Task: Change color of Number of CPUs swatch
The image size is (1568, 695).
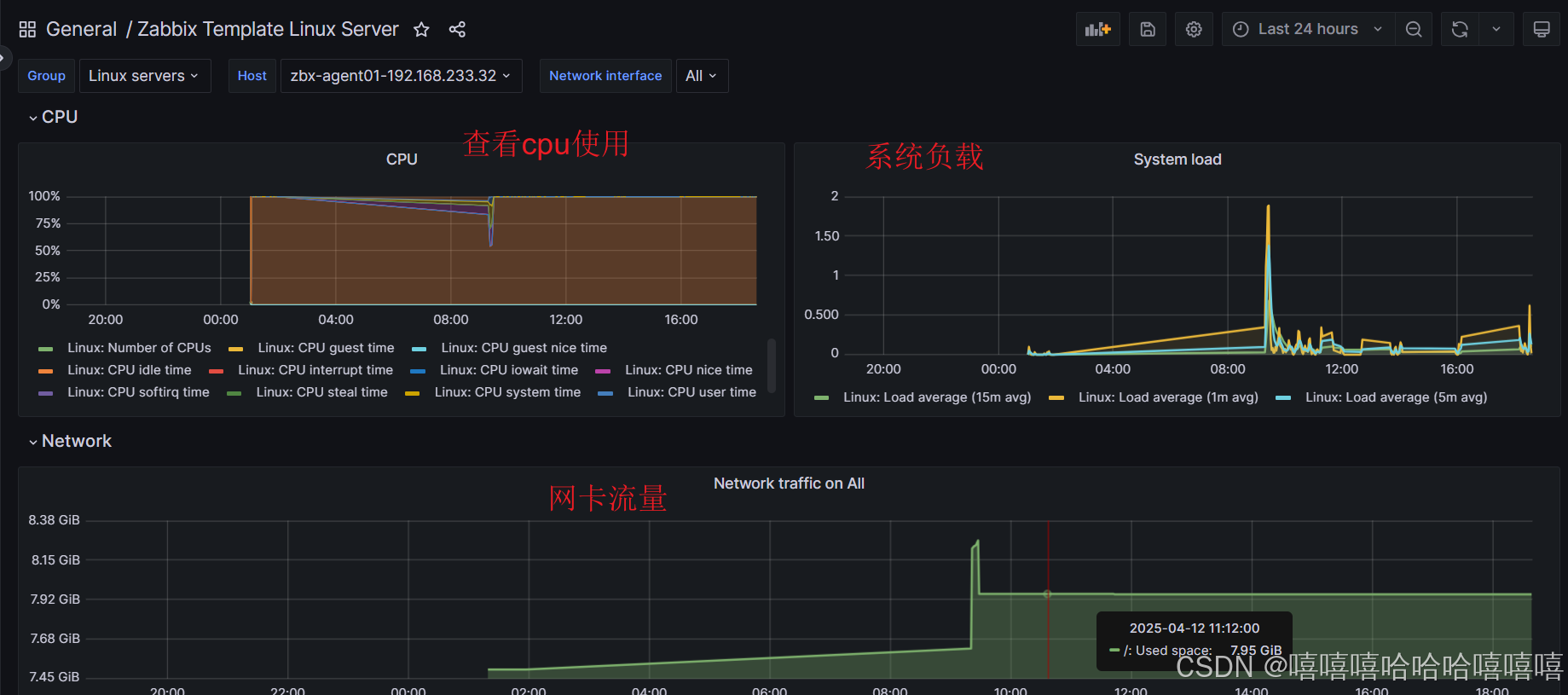Action: pos(46,349)
